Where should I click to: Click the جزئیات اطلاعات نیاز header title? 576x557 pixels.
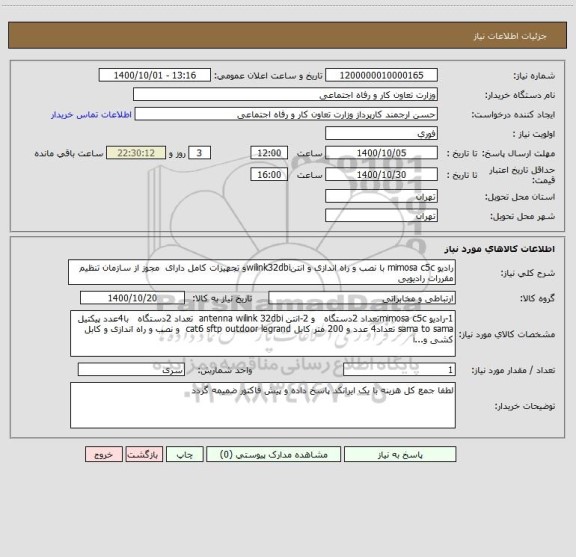tap(510, 36)
